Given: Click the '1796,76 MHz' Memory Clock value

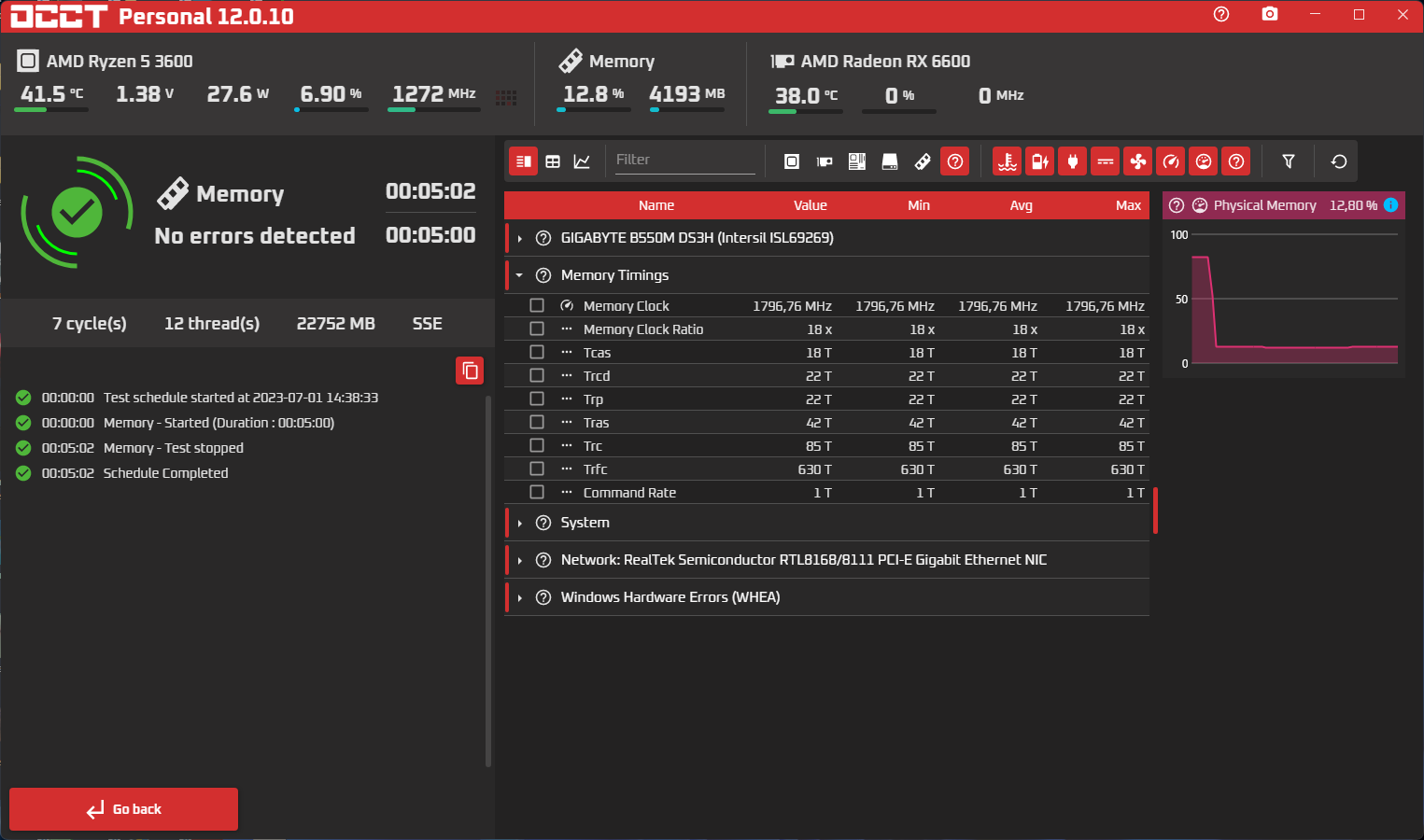Looking at the screenshot, I should click(792, 306).
